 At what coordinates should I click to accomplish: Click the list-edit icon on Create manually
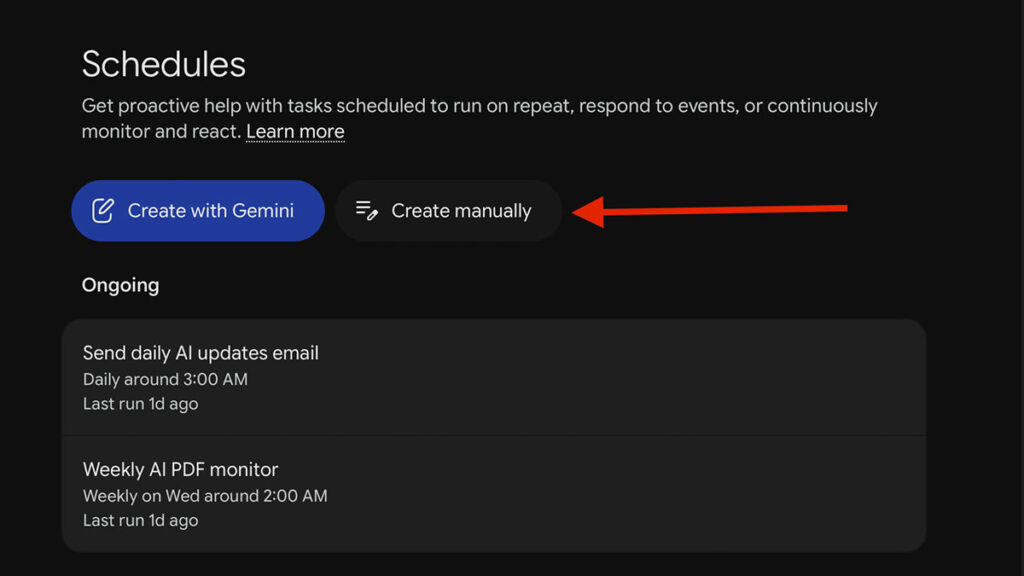(x=366, y=210)
